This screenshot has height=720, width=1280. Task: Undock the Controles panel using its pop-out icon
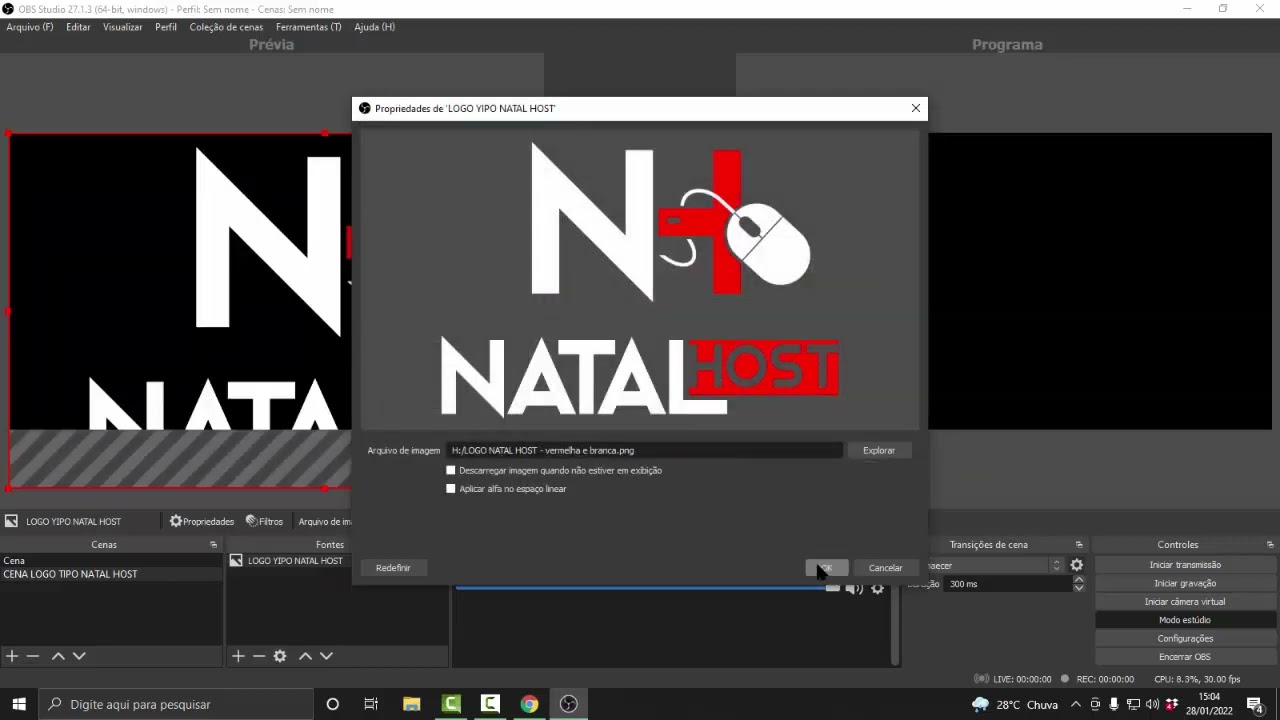pyautogui.click(x=1270, y=545)
